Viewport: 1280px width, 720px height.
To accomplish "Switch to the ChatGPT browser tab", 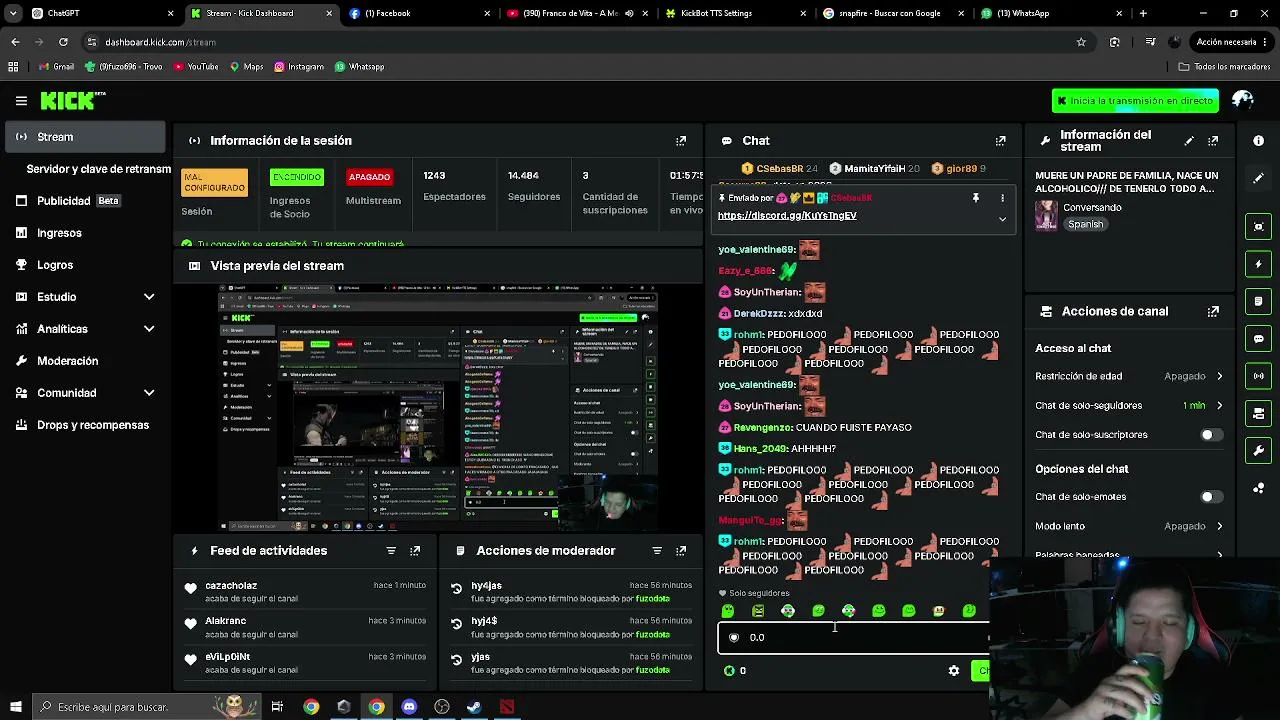I will click(x=100, y=13).
